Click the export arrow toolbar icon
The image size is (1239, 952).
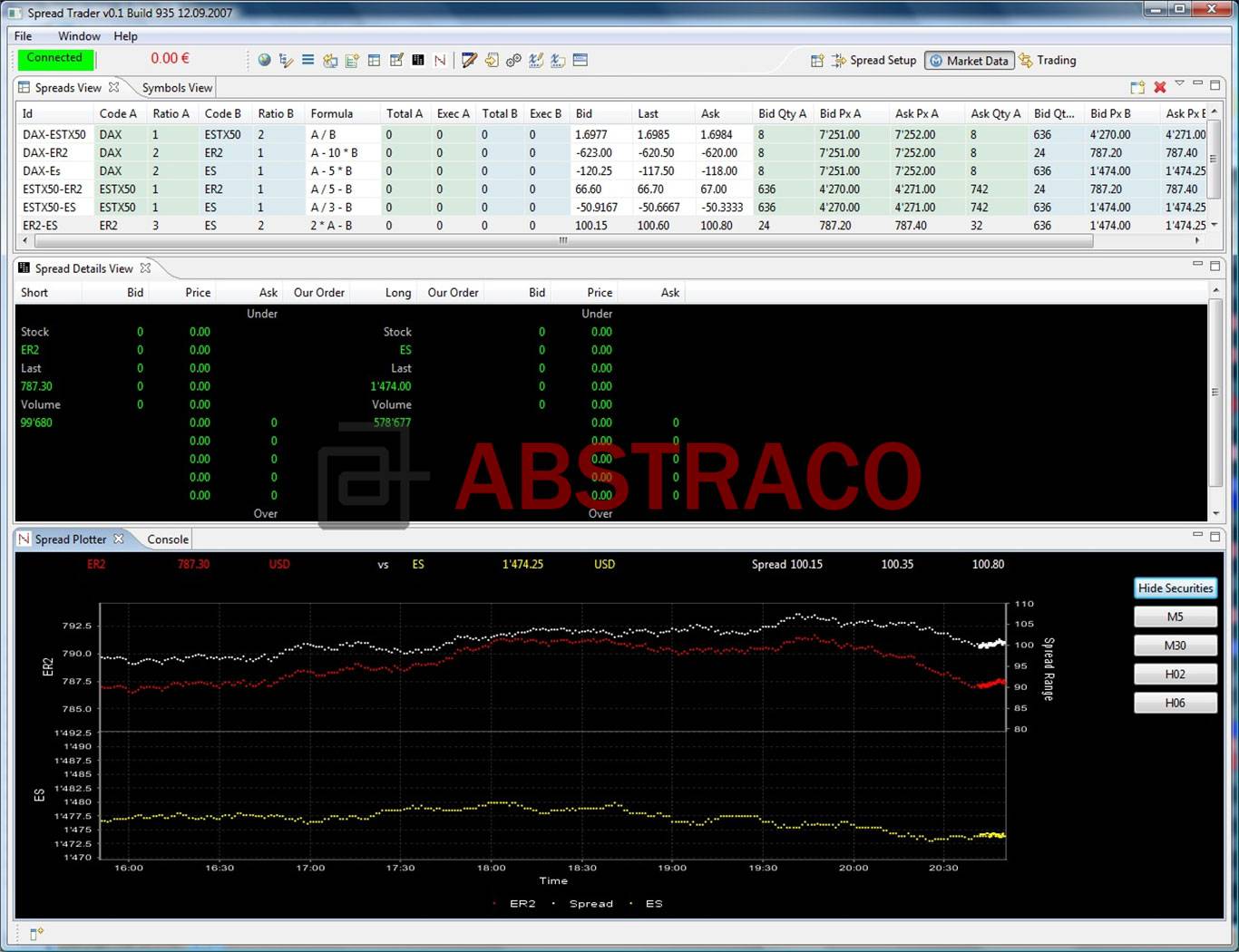pyautogui.click(x=491, y=60)
